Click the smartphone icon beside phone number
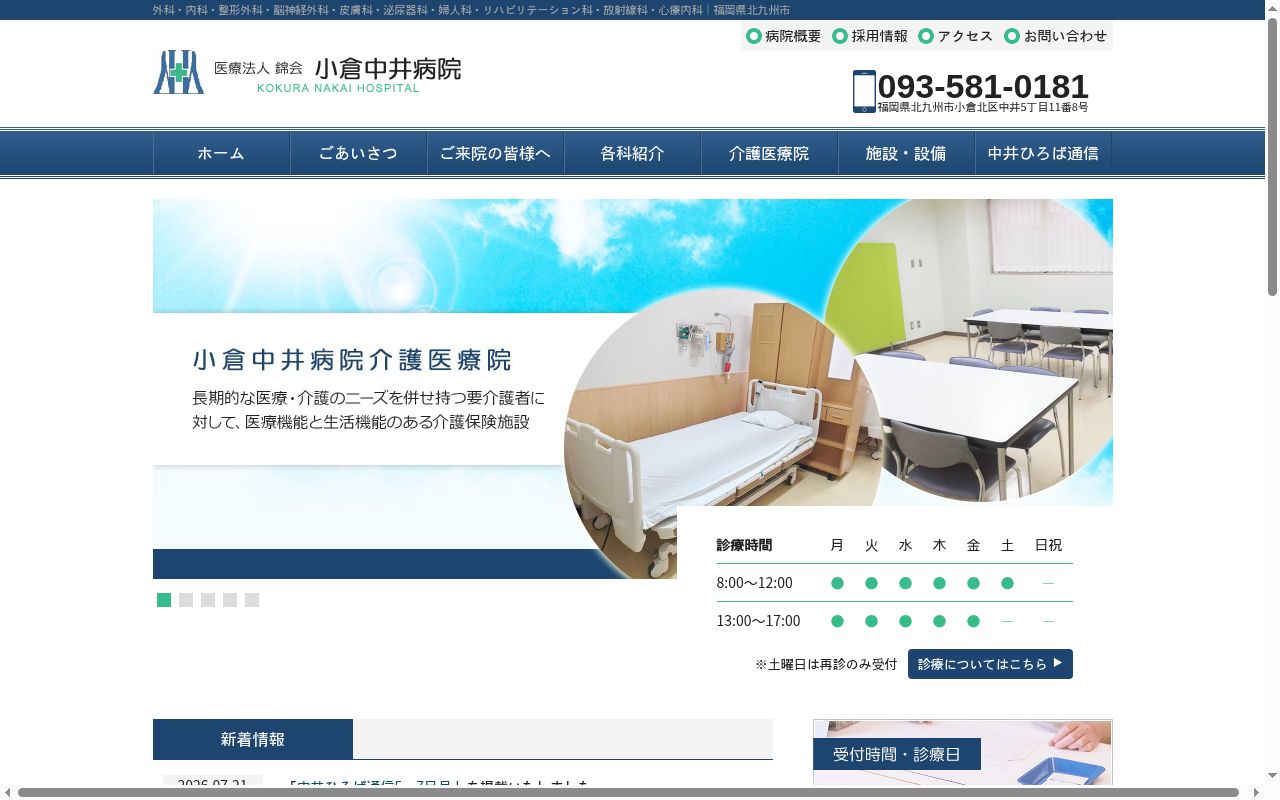Screen dimensions: 1280x800 (864, 91)
